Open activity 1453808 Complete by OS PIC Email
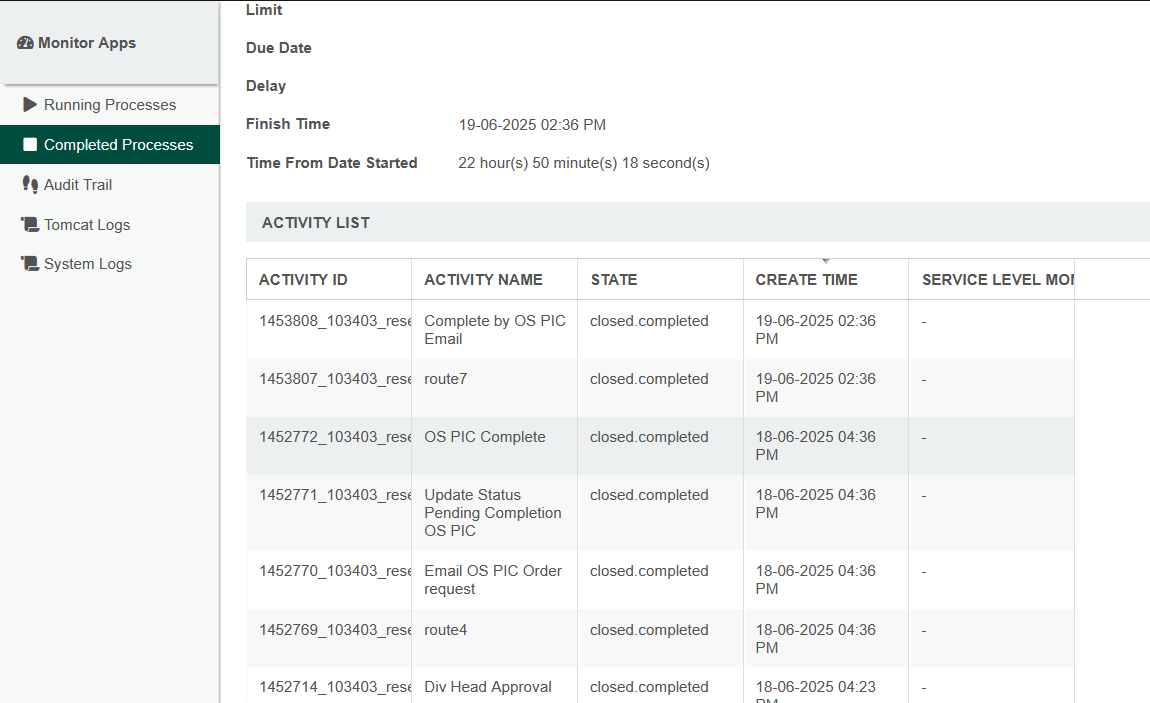 click(x=495, y=330)
